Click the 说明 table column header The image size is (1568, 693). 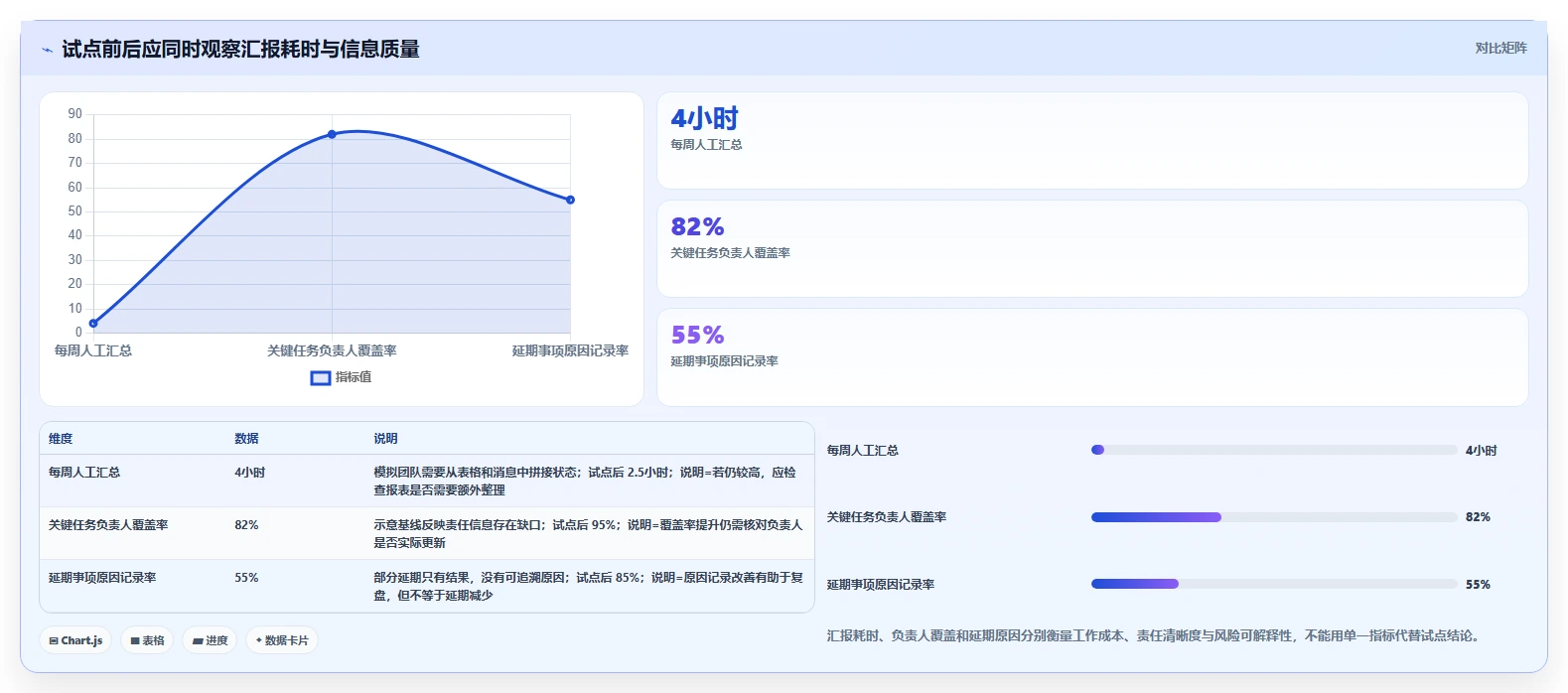[x=385, y=439]
